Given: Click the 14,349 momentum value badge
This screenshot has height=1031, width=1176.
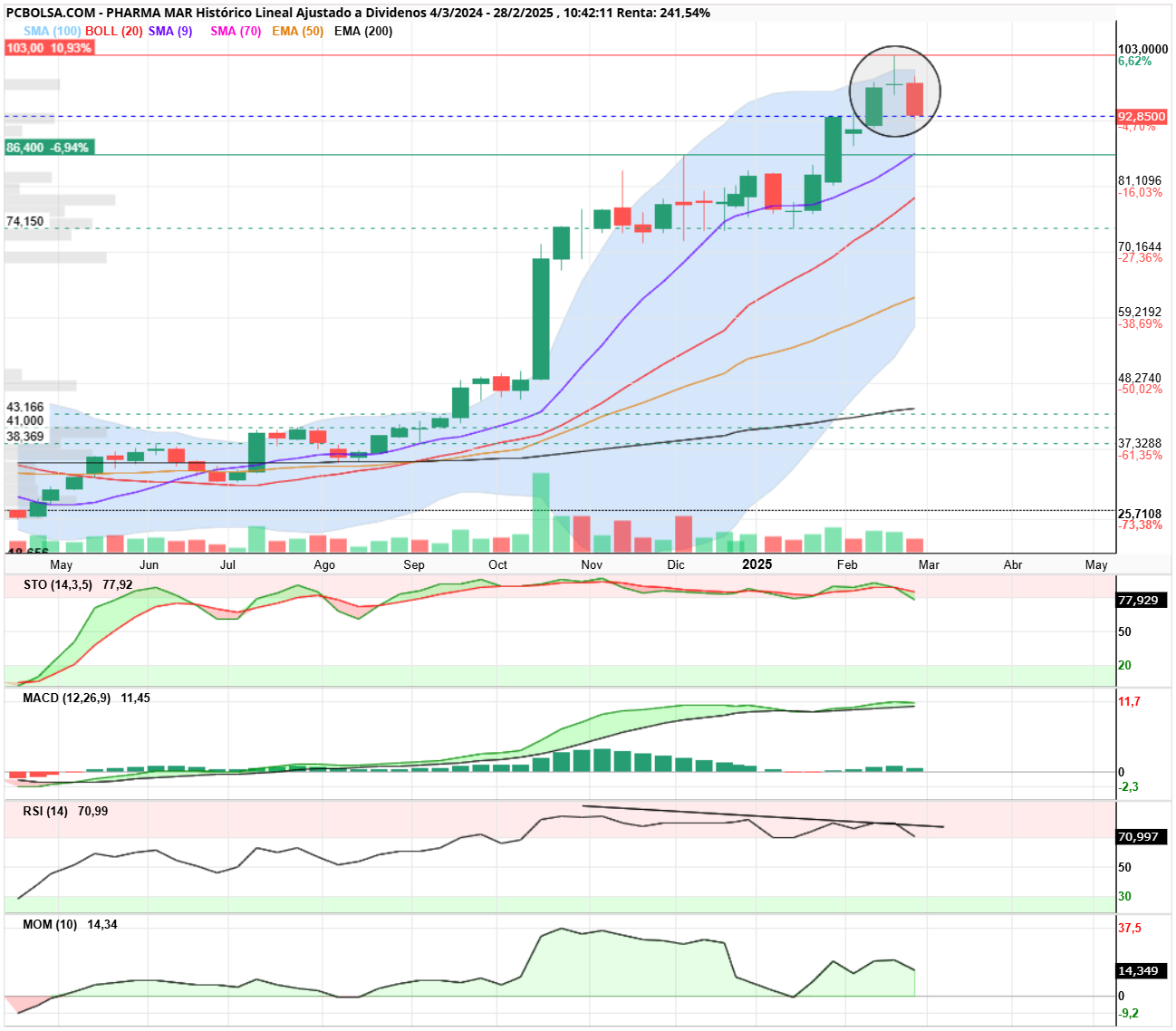Looking at the screenshot, I should point(1142,970).
